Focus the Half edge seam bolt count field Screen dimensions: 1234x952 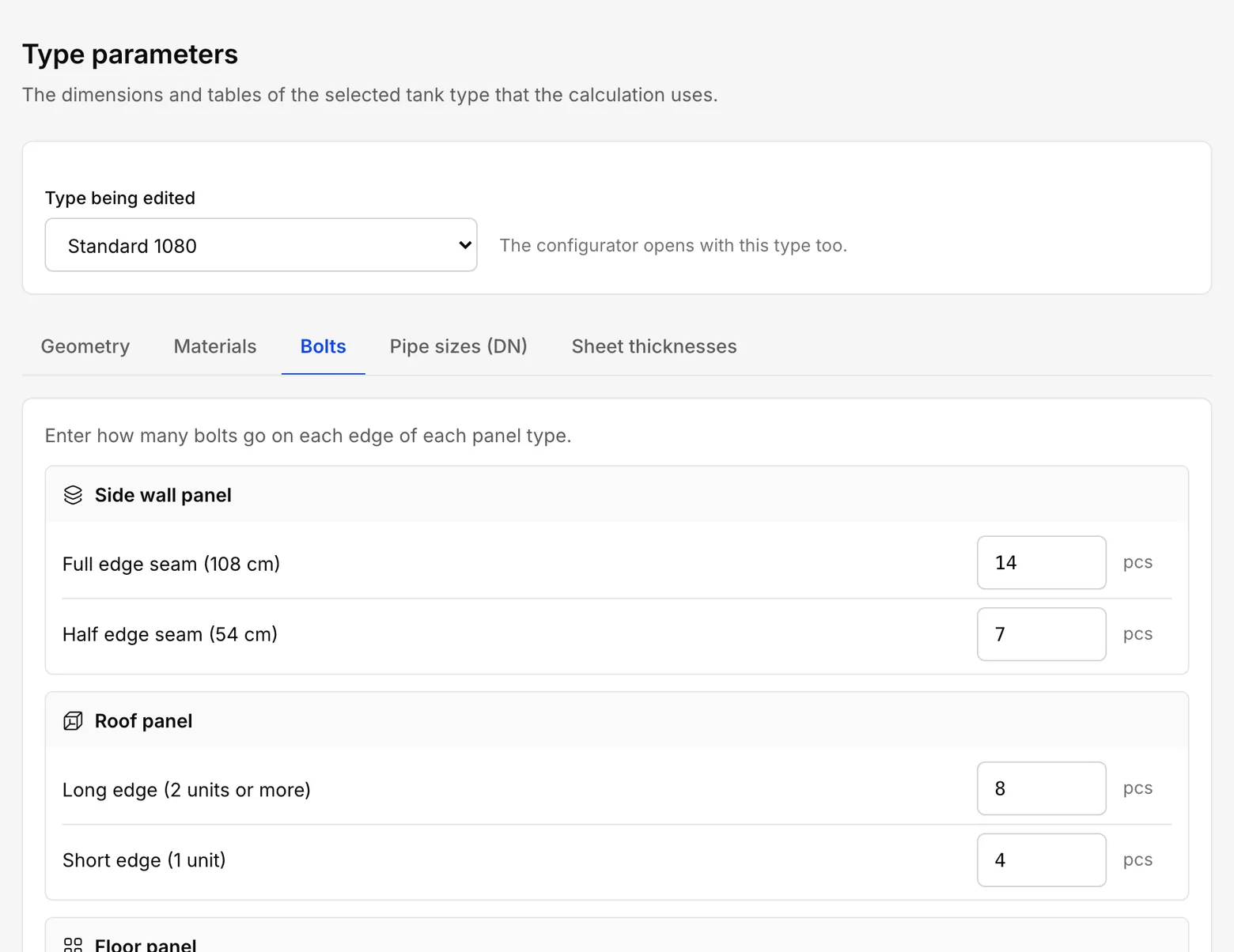click(1042, 634)
